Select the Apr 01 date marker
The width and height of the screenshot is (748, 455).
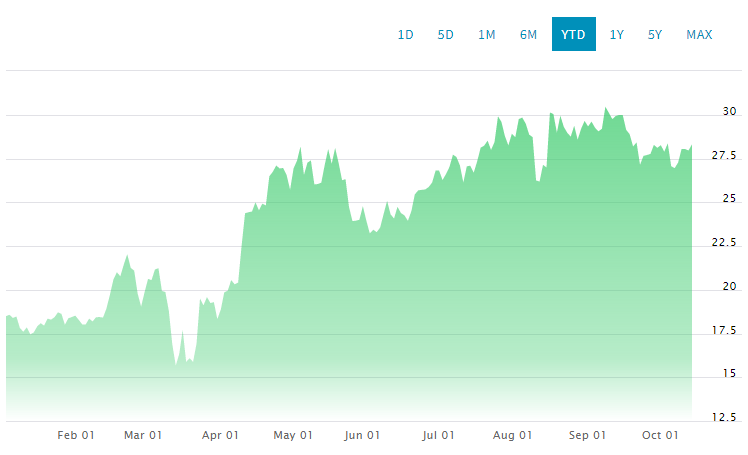tap(220, 435)
